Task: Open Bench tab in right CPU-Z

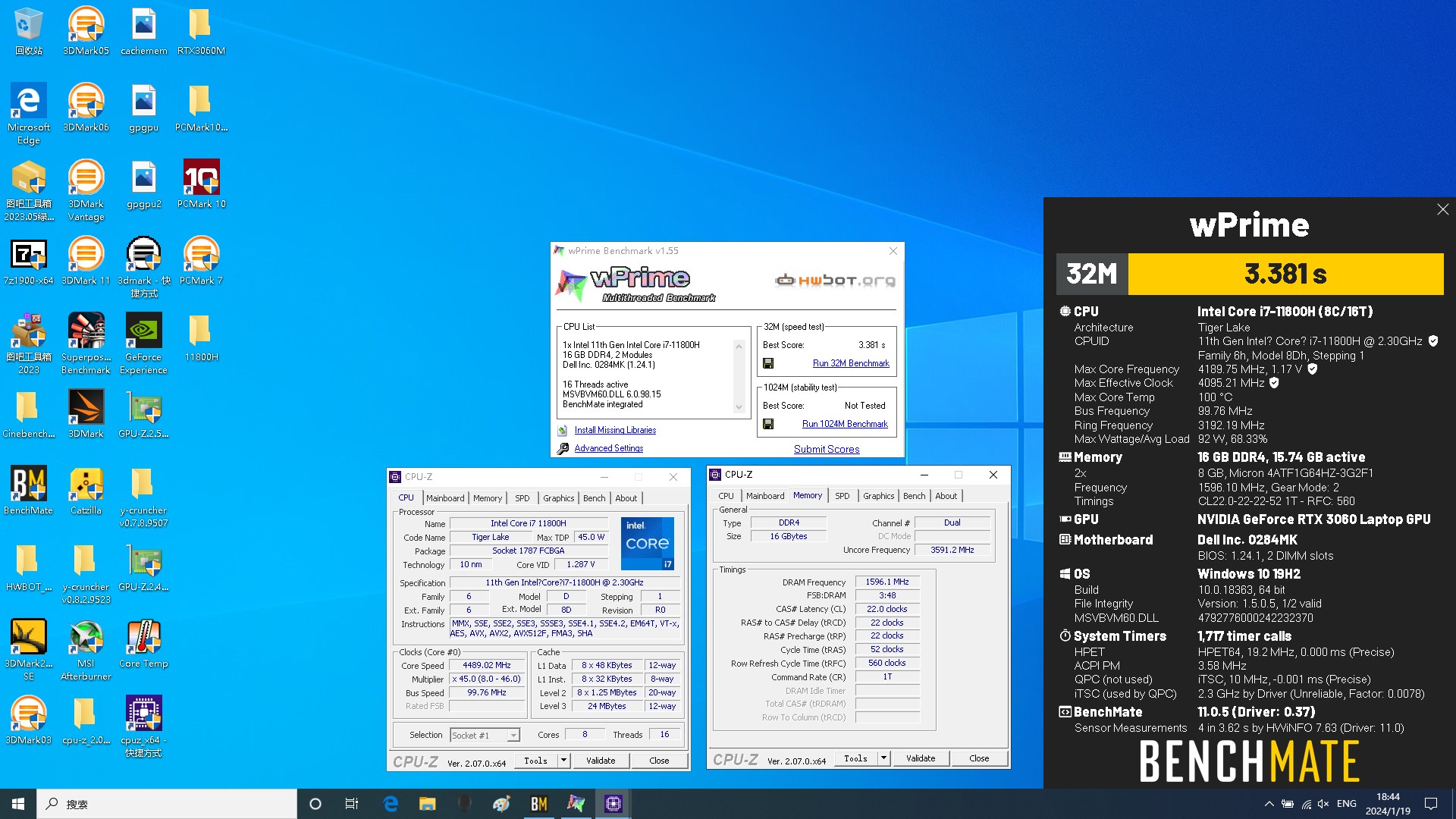Action: click(x=915, y=496)
